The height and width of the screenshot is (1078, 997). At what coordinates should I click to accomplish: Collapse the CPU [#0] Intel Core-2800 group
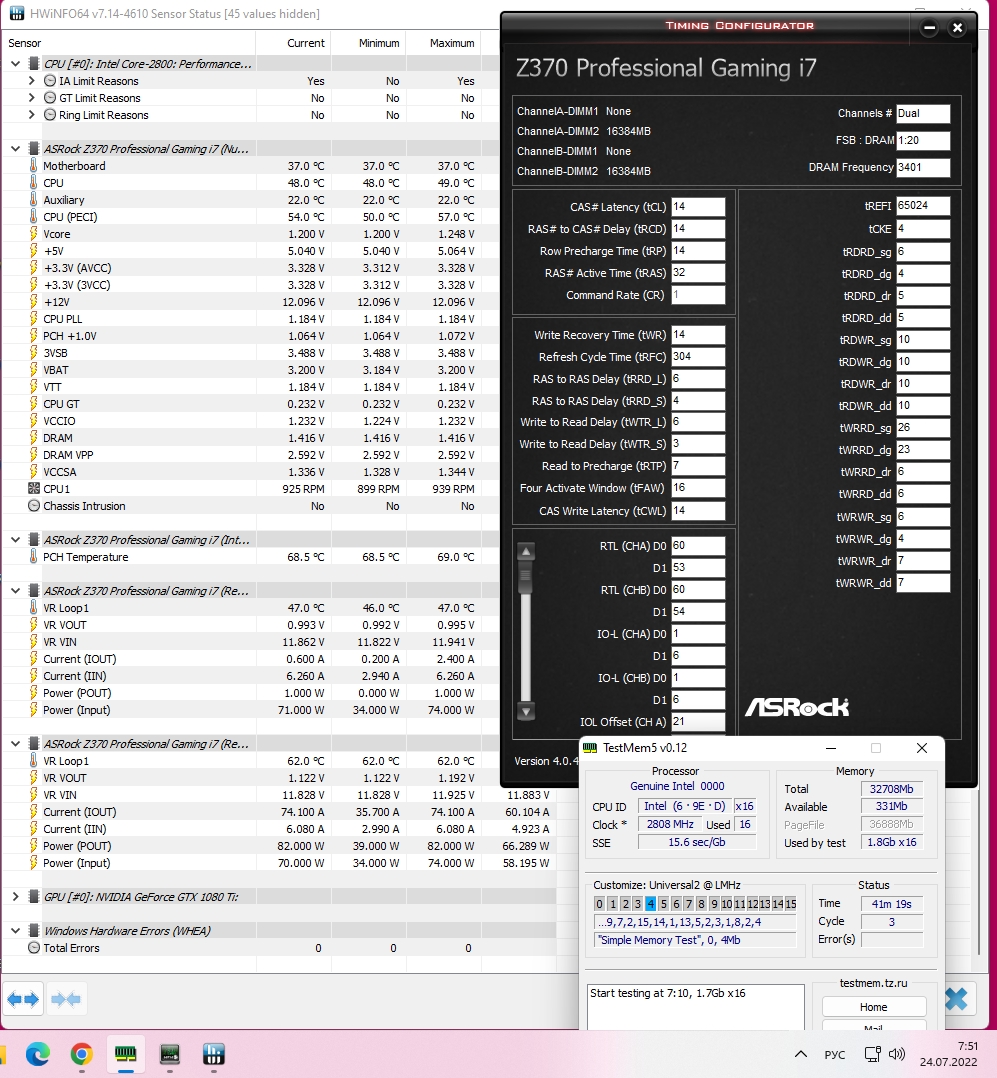tap(15, 64)
